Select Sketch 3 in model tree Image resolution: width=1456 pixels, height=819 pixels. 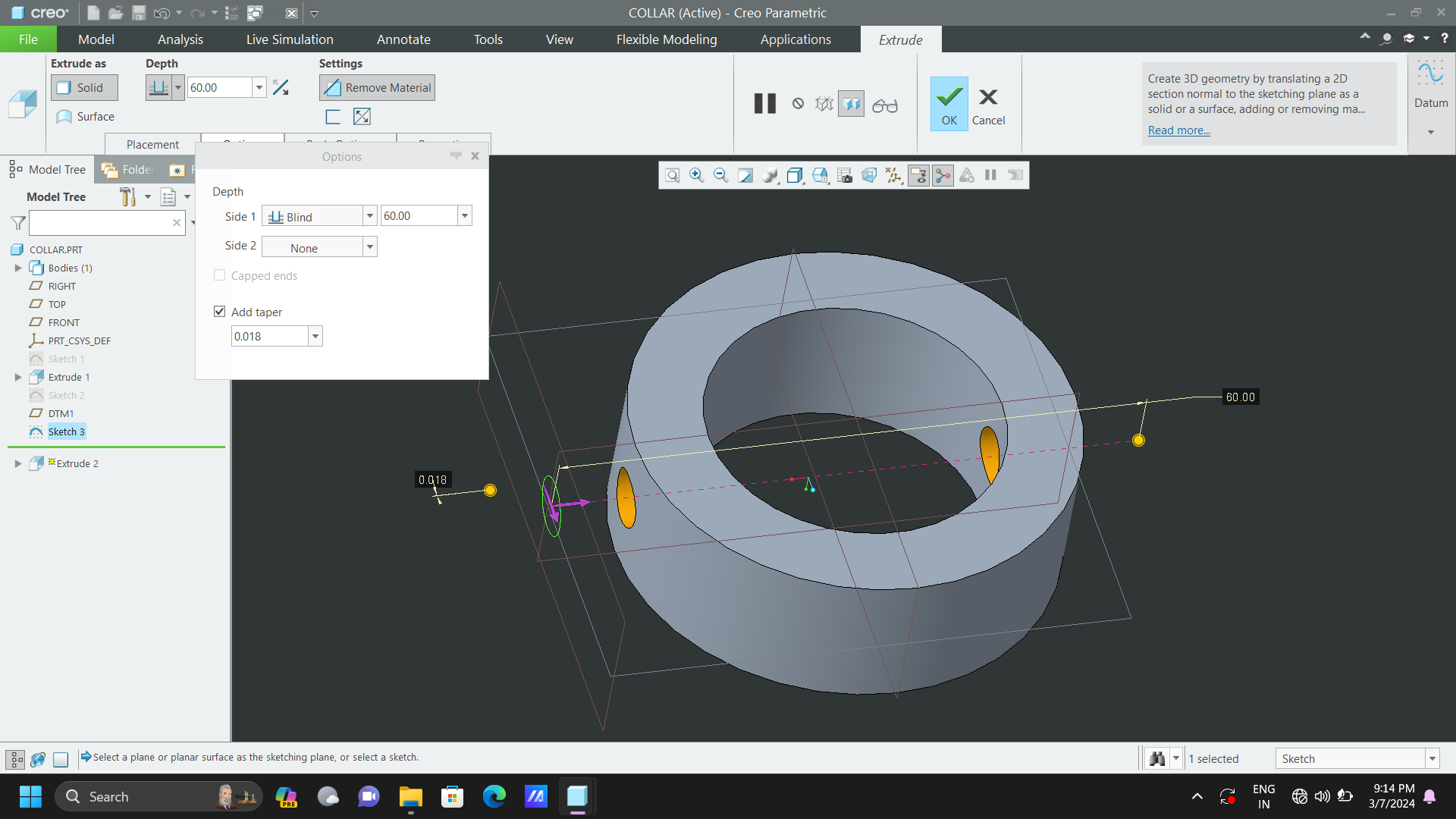point(67,431)
